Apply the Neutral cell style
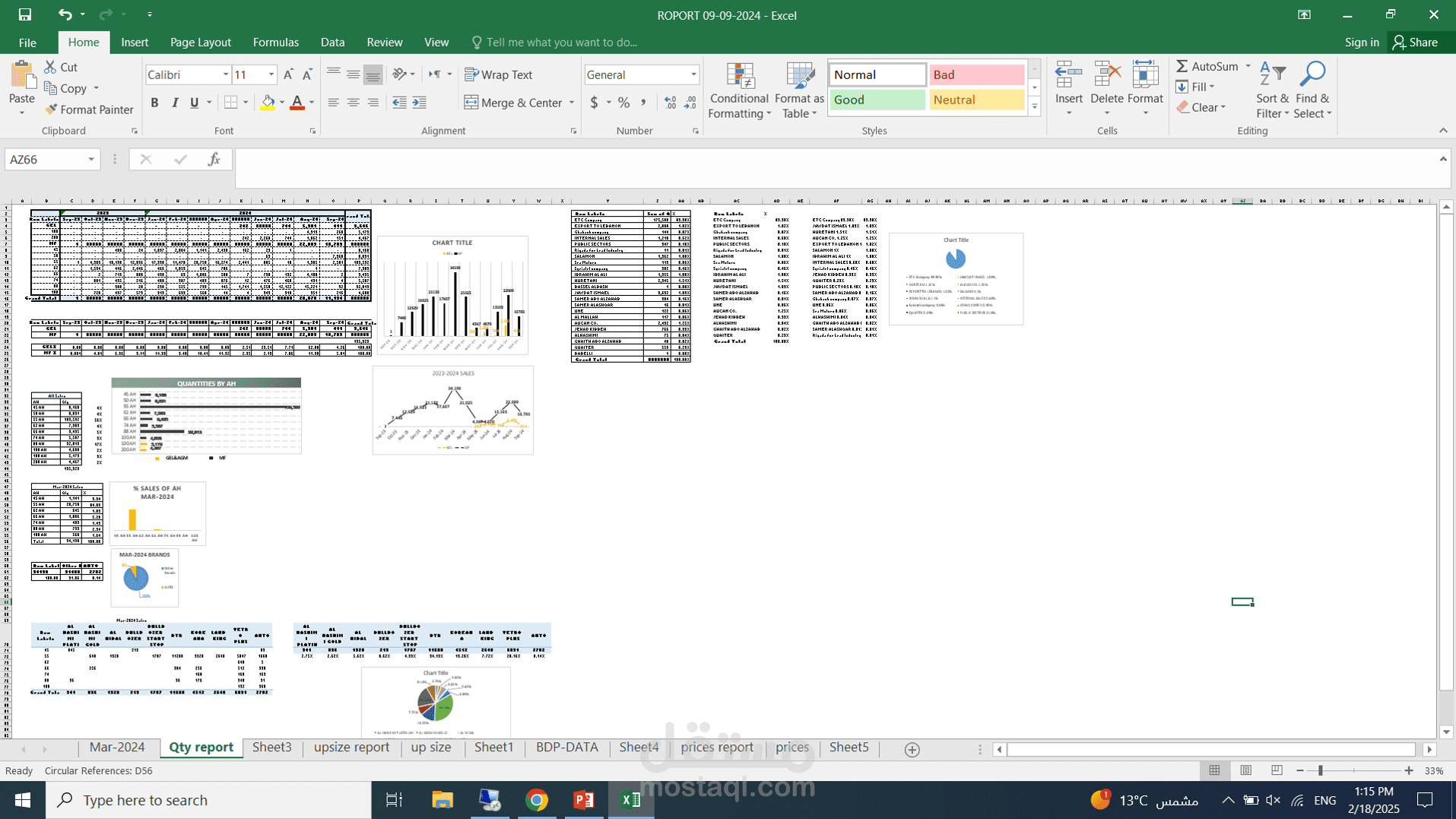Image resolution: width=1456 pixels, height=819 pixels. click(976, 100)
